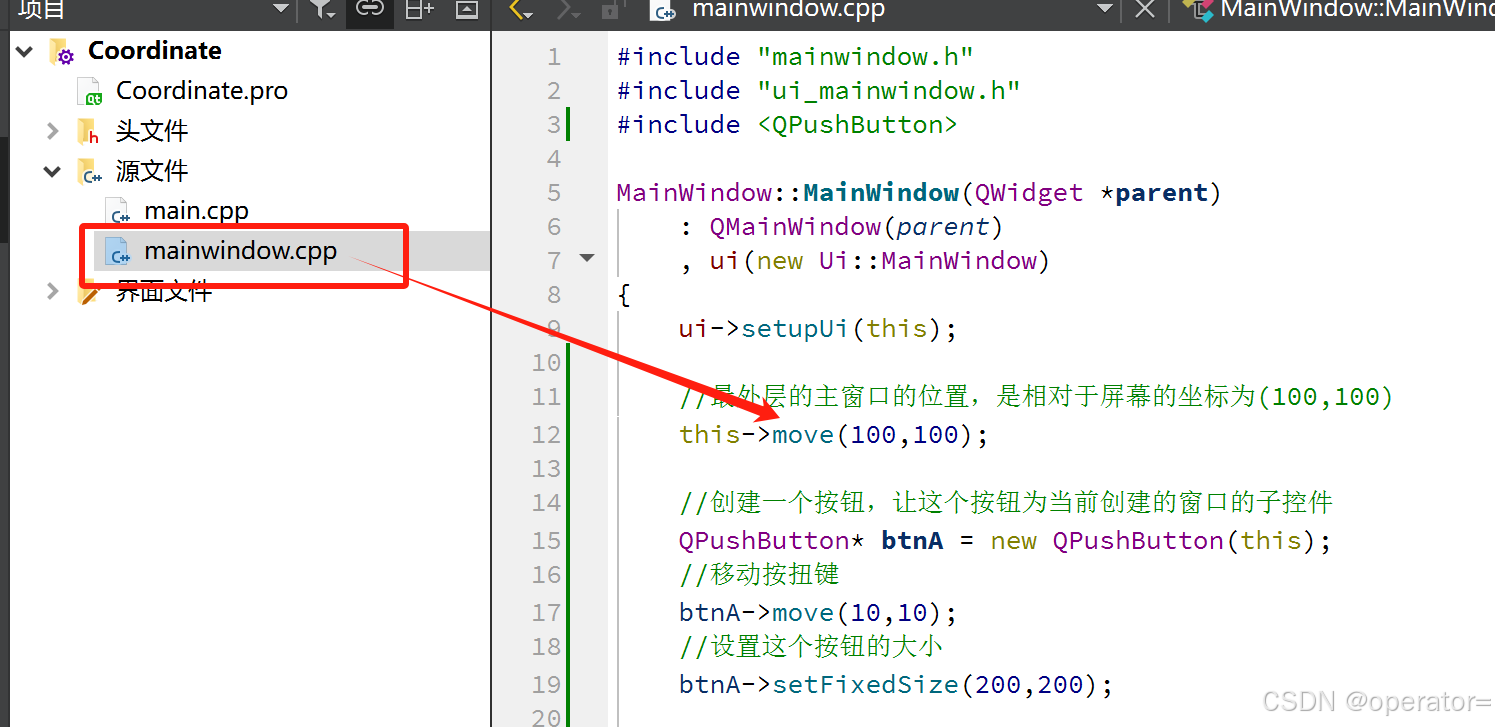Click the 源文件 folder icon
The image size is (1495, 727).
(x=89, y=172)
